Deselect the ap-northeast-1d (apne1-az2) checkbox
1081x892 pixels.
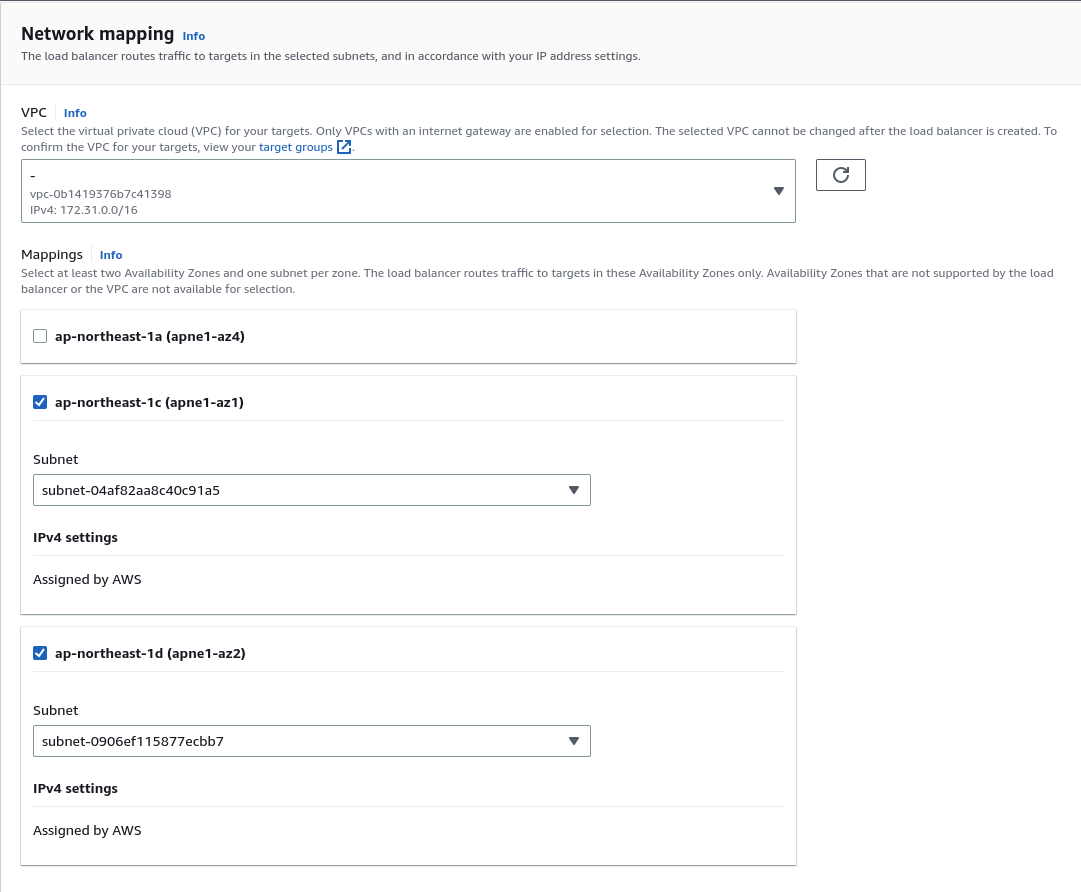(40, 653)
